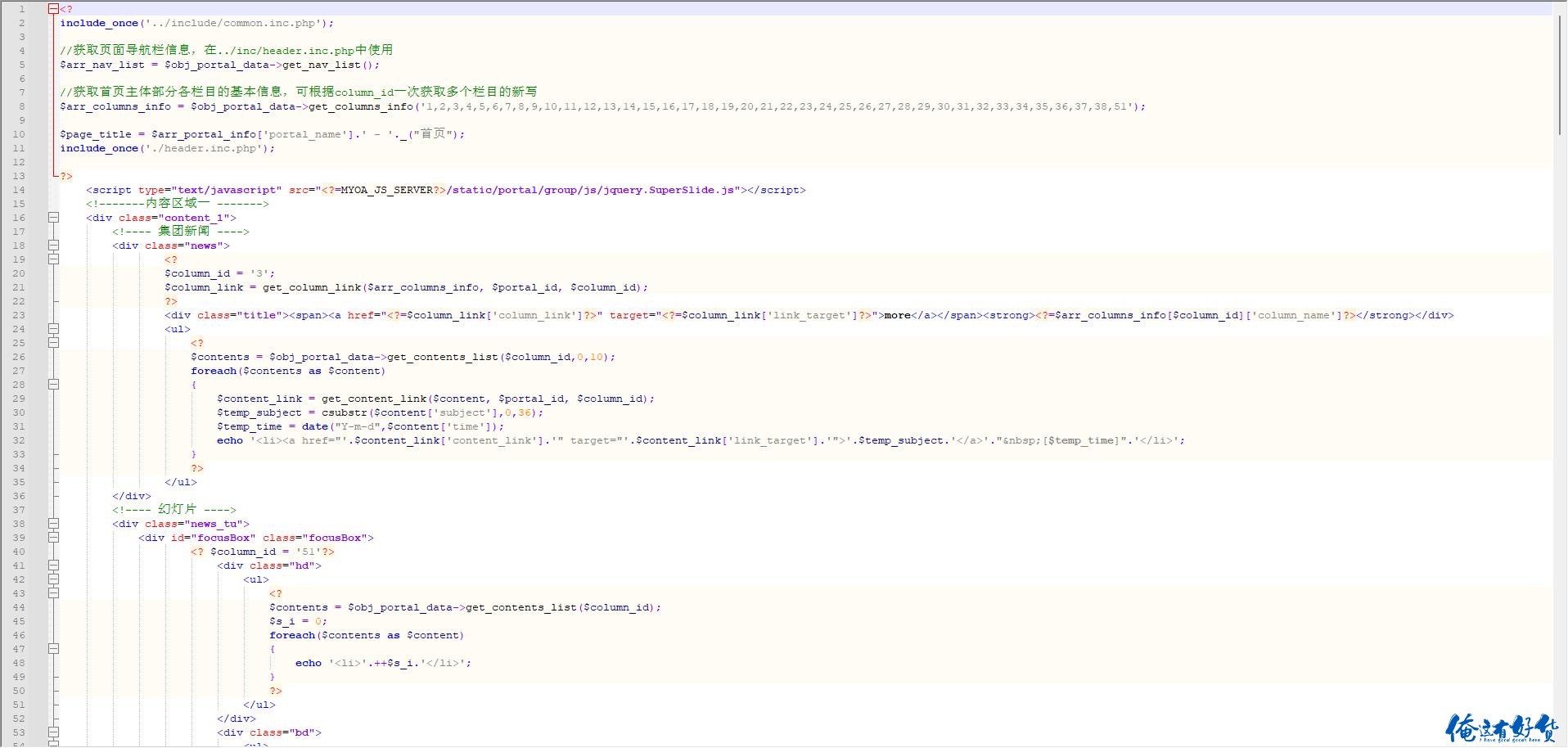Click get_content_link function on line 29
The height and width of the screenshot is (748, 1568).
(x=374, y=399)
